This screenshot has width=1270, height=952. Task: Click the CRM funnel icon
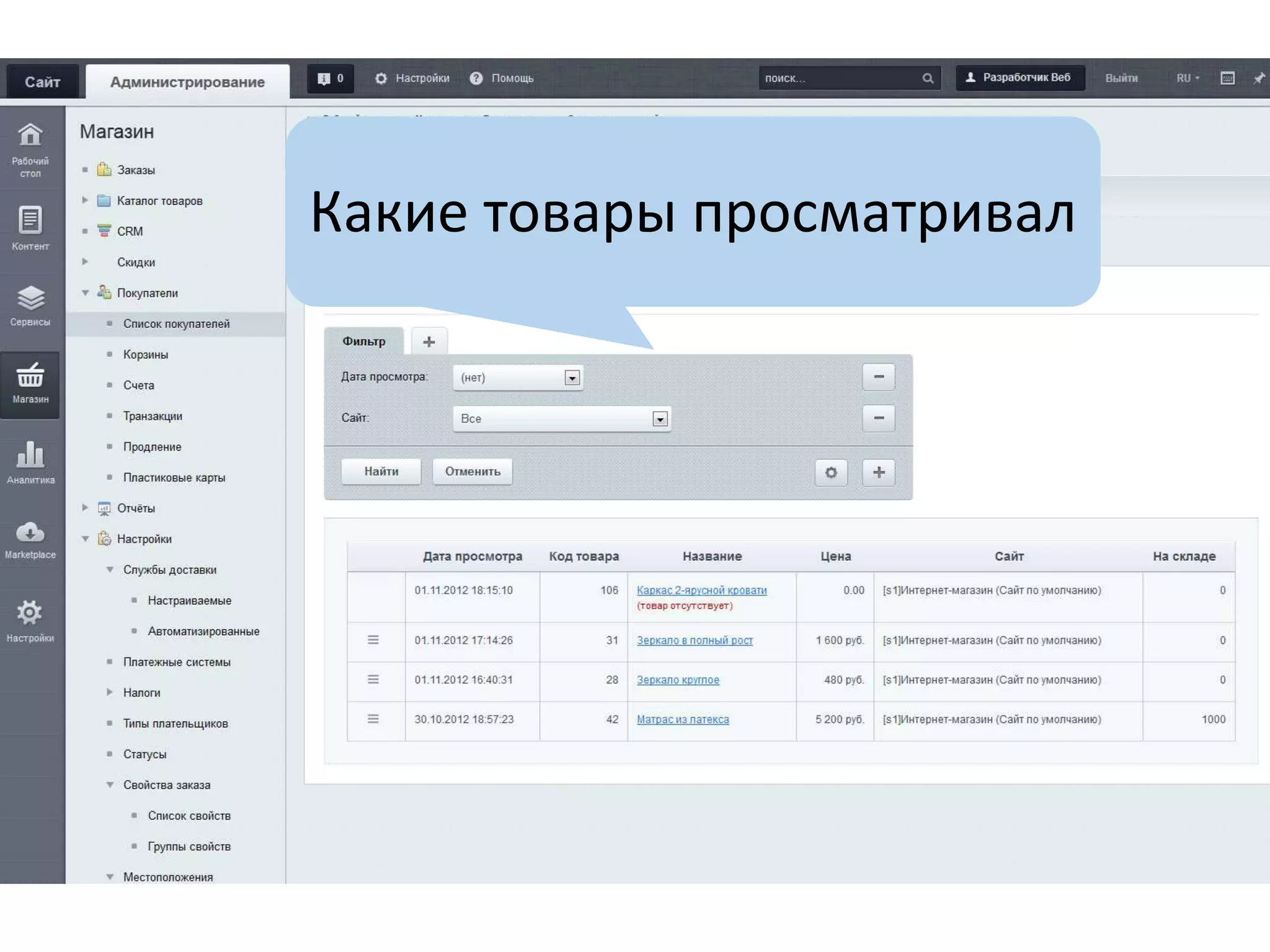pyautogui.click(x=104, y=231)
